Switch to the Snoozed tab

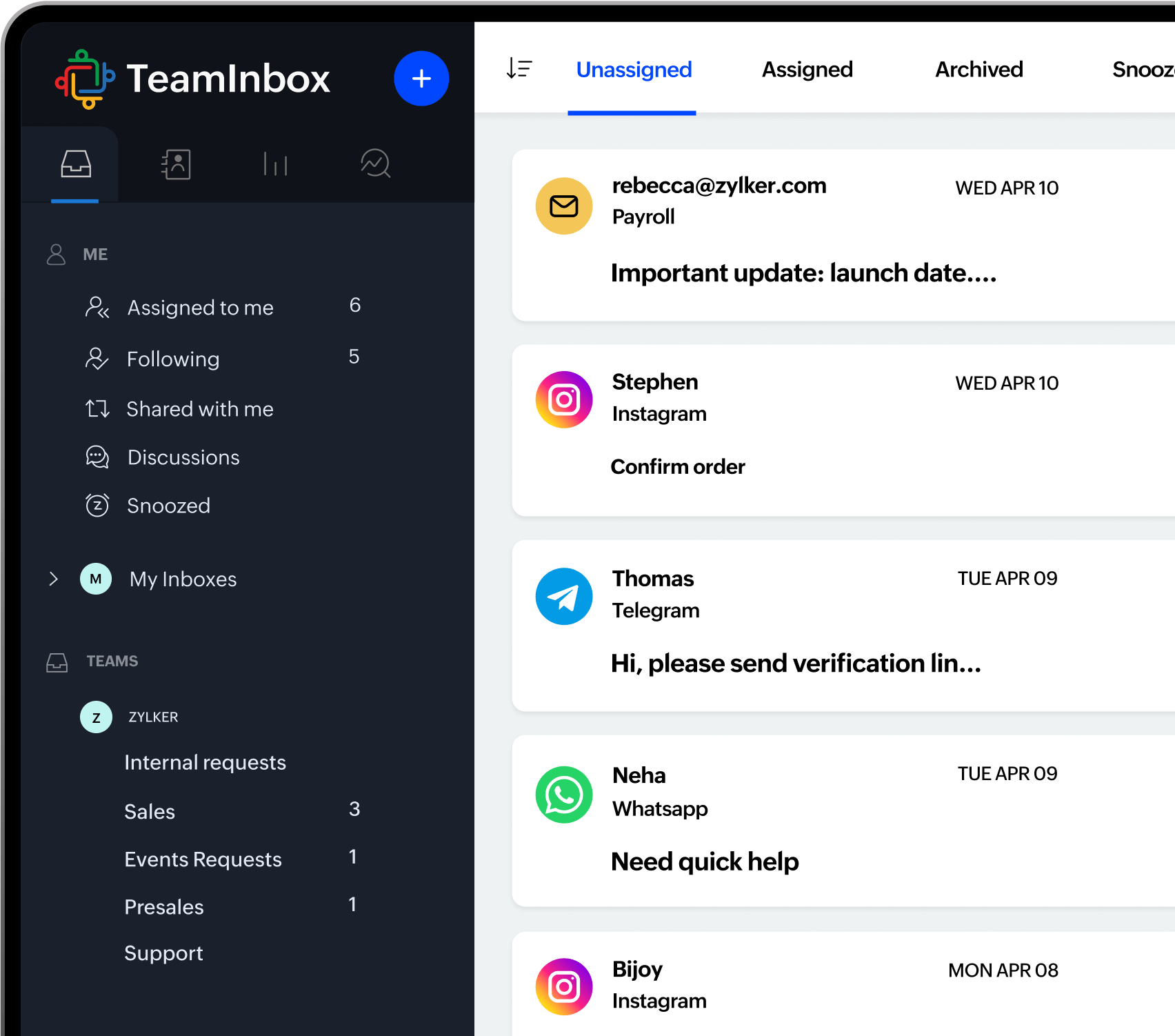pos(1143,70)
